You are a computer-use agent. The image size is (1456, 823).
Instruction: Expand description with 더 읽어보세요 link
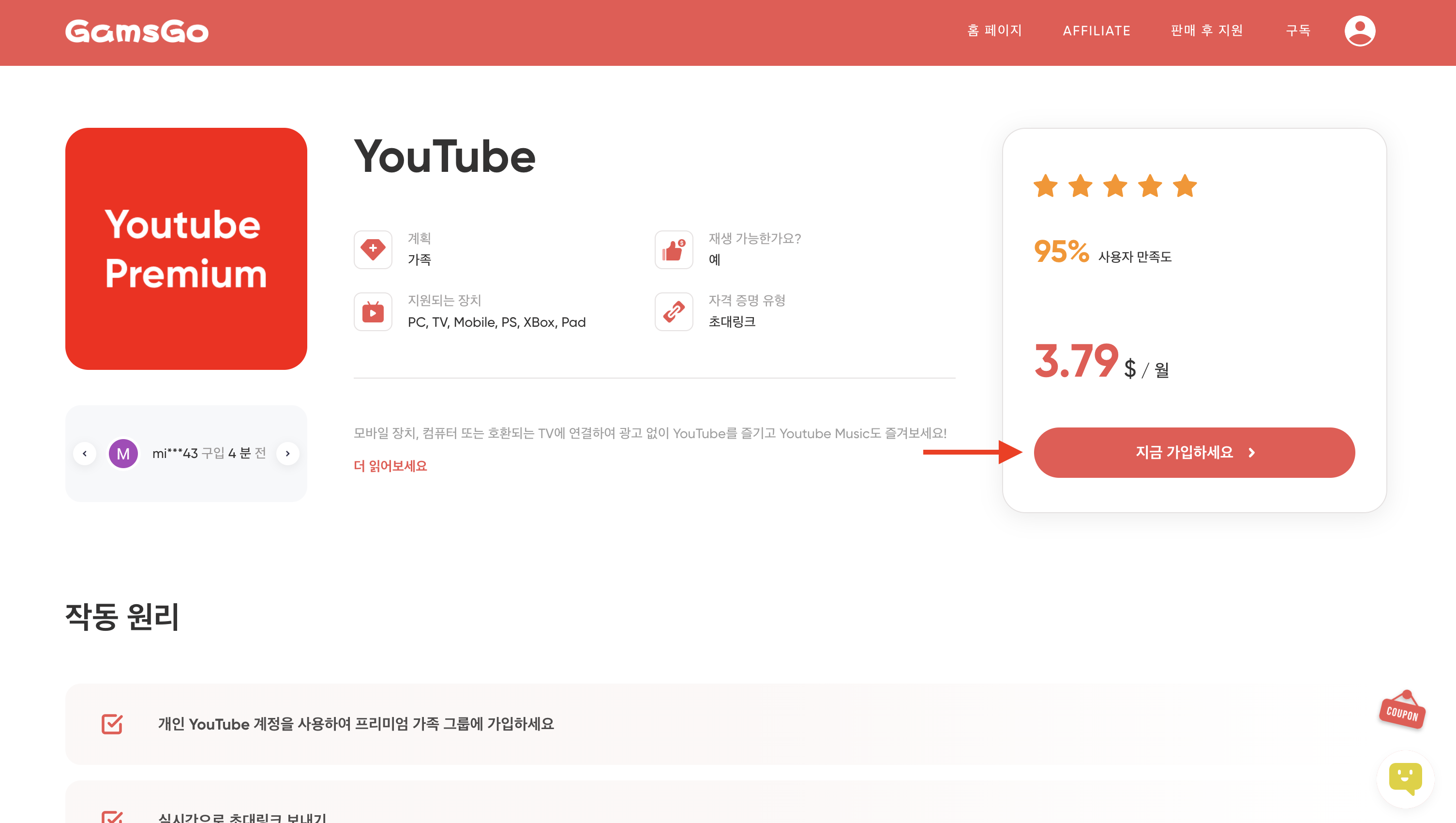coord(390,466)
